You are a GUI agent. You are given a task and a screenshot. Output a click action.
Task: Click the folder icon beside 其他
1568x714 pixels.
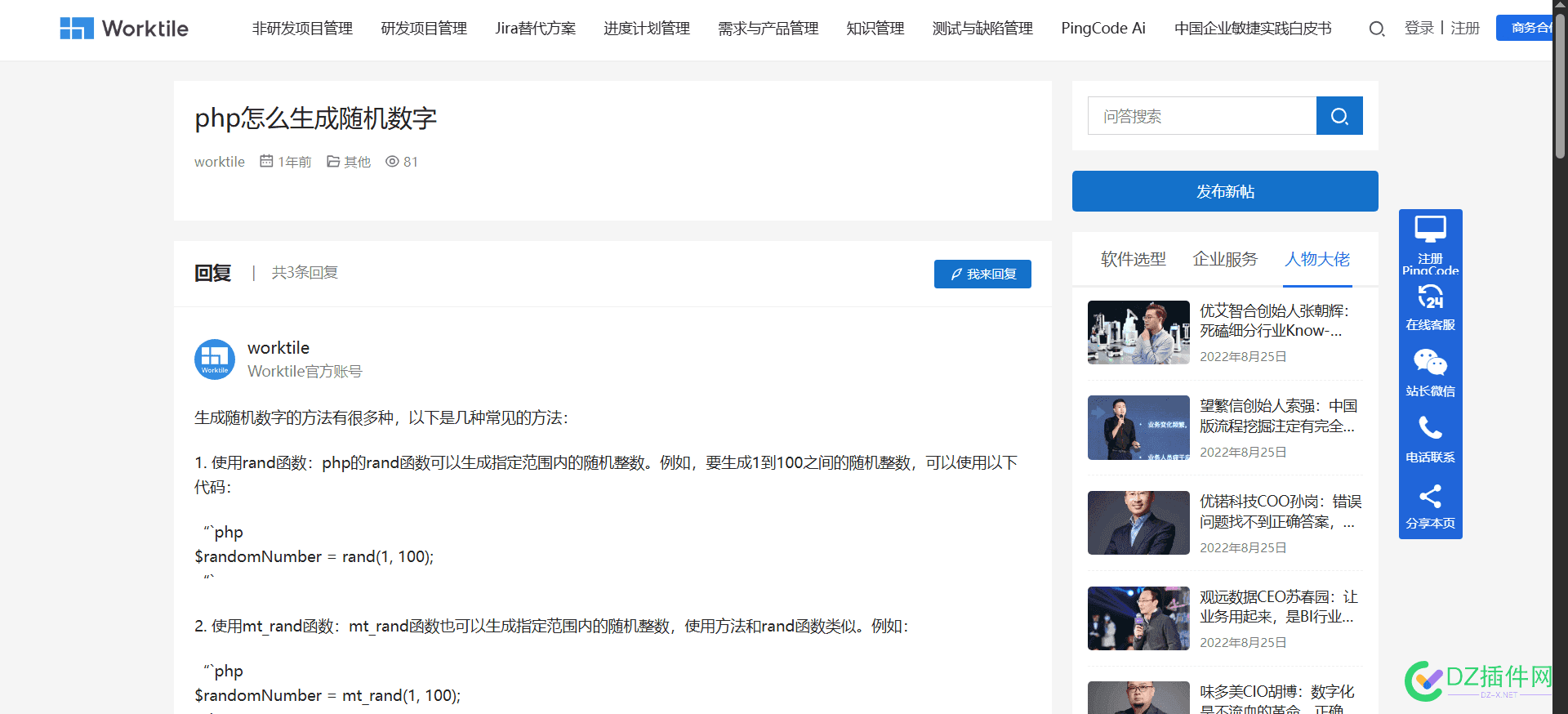(x=333, y=161)
